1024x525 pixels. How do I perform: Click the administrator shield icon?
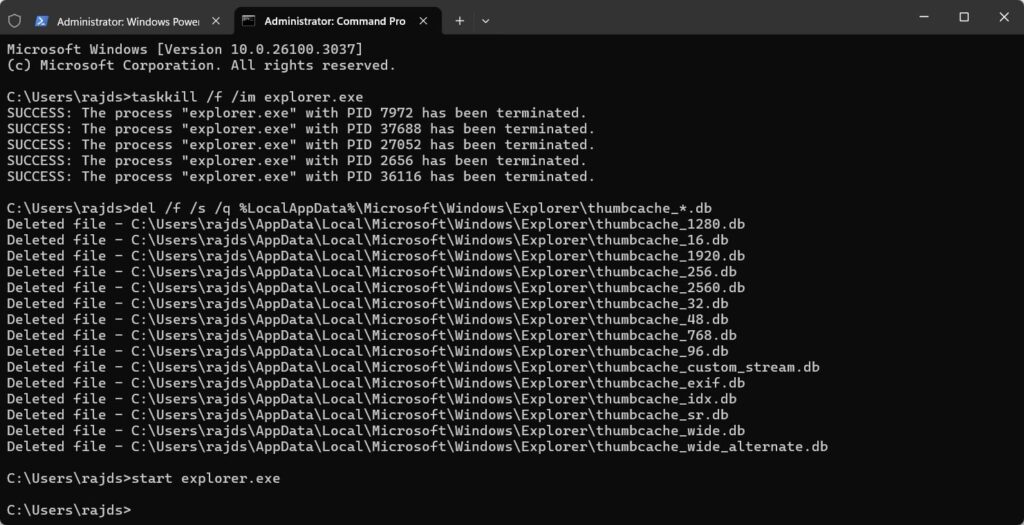15,20
